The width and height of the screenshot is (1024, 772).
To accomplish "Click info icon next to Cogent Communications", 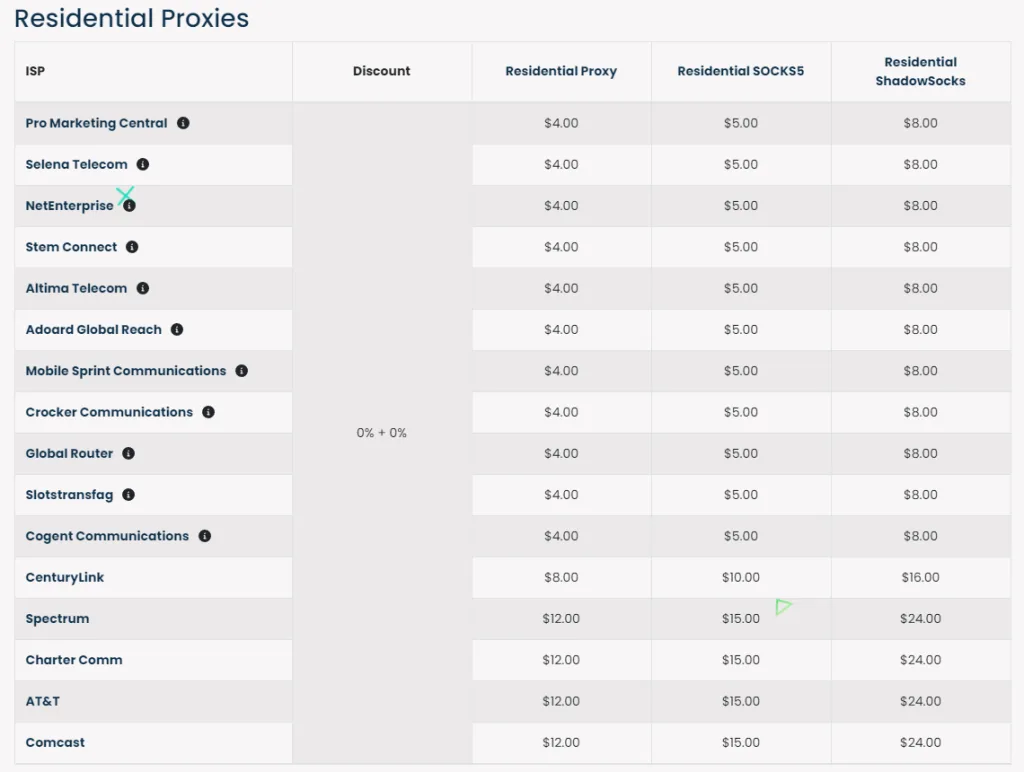I will (204, 536).
